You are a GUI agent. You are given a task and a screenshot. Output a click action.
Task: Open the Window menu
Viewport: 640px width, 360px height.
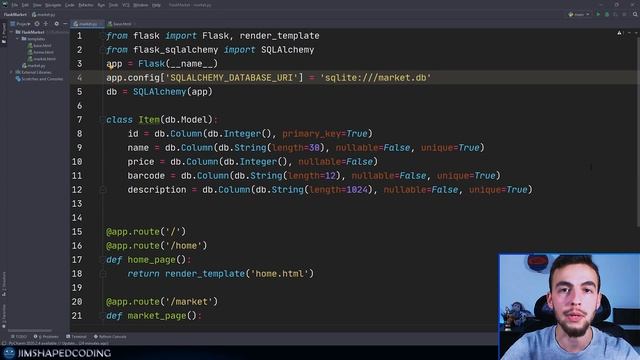tap(141, 5)
